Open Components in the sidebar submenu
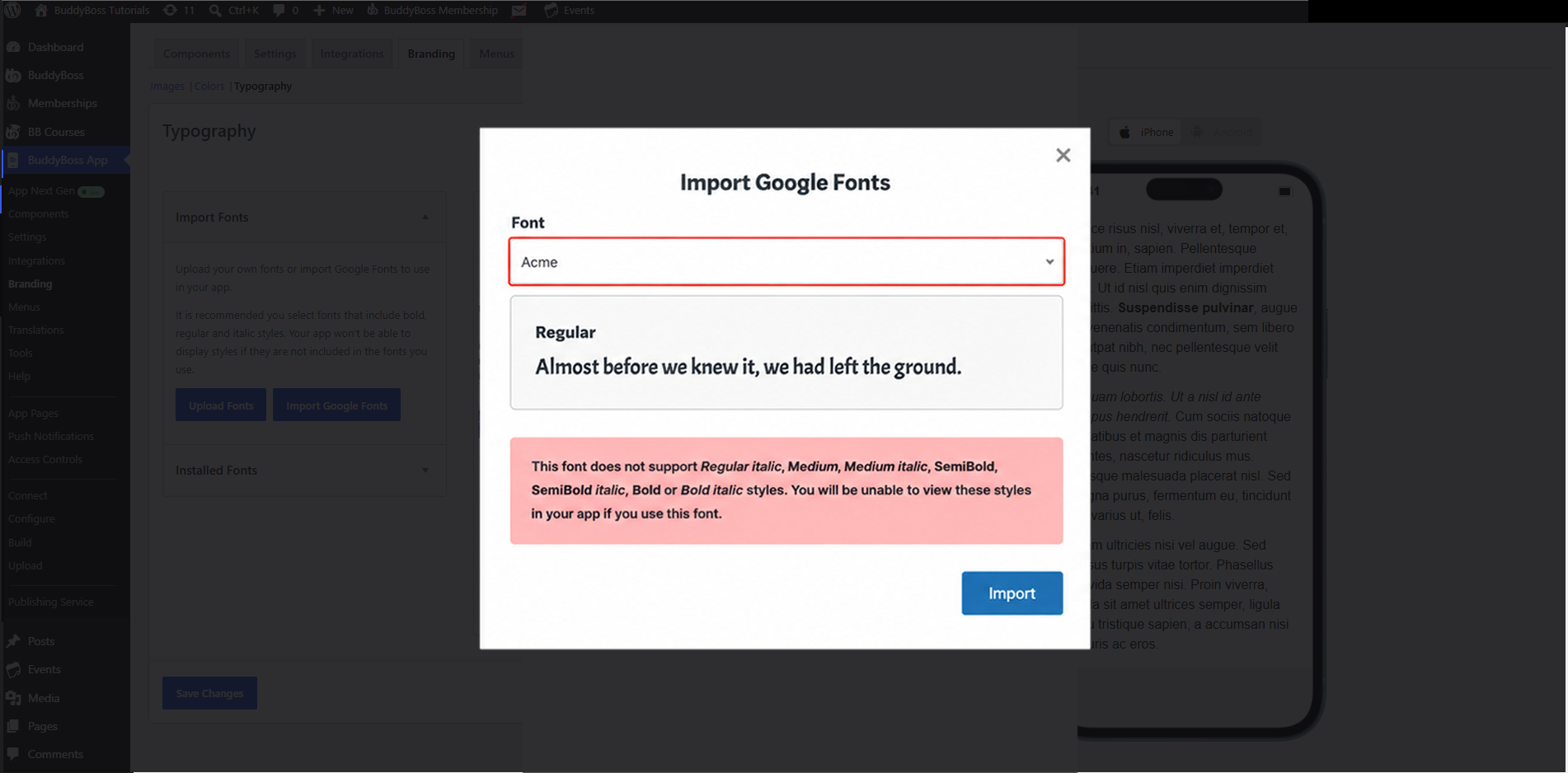1568x773 pixels. click(x=38, y=213)
